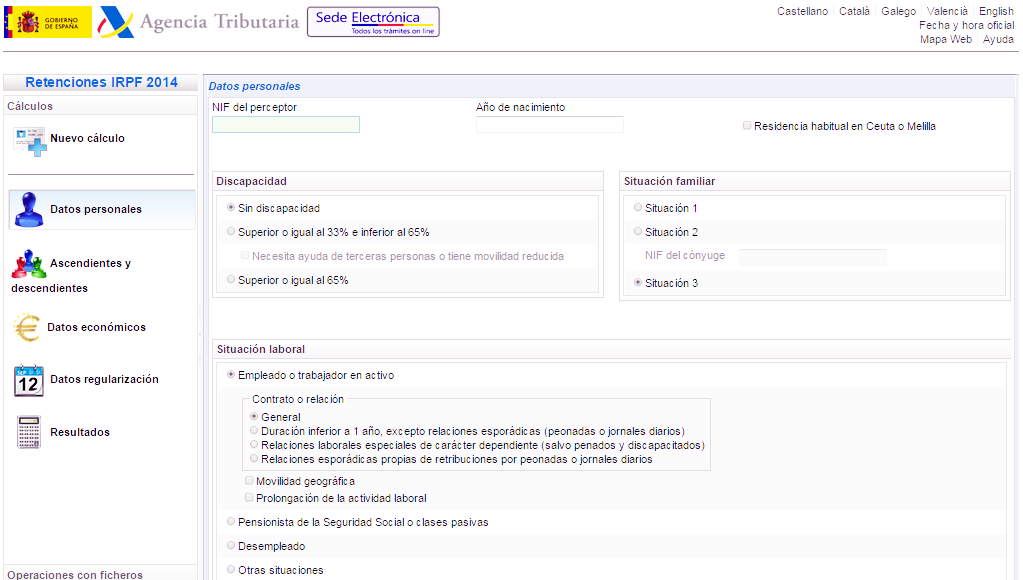Open the Datos regularización calendar icon

point(28,380)
